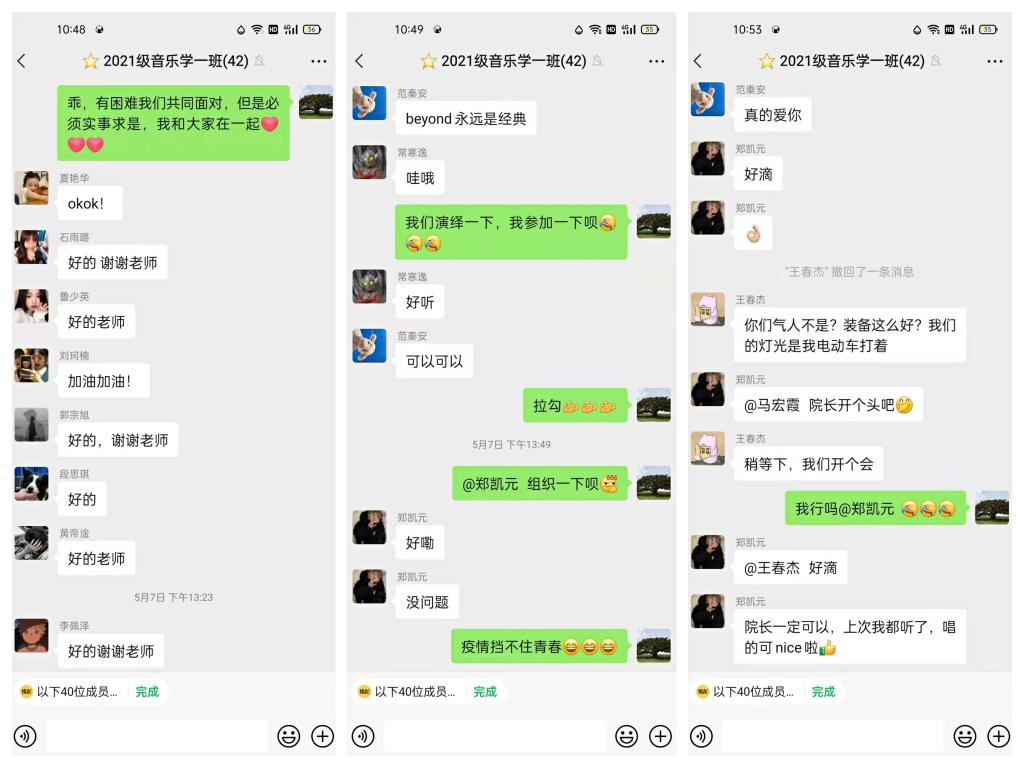Open 夏艳华's avatar above okok! message

(31, 188)
